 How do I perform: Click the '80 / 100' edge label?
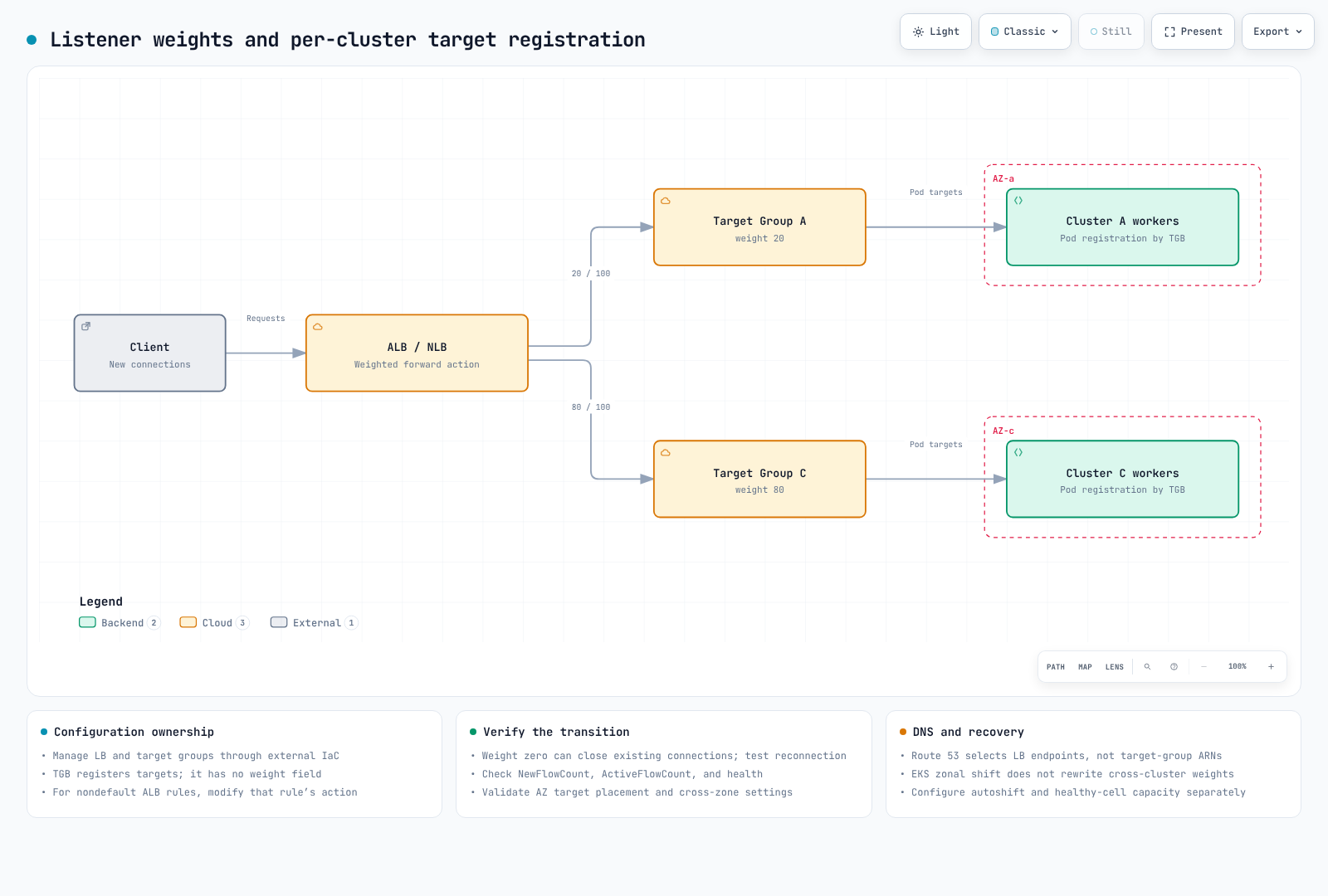(591, 407)
